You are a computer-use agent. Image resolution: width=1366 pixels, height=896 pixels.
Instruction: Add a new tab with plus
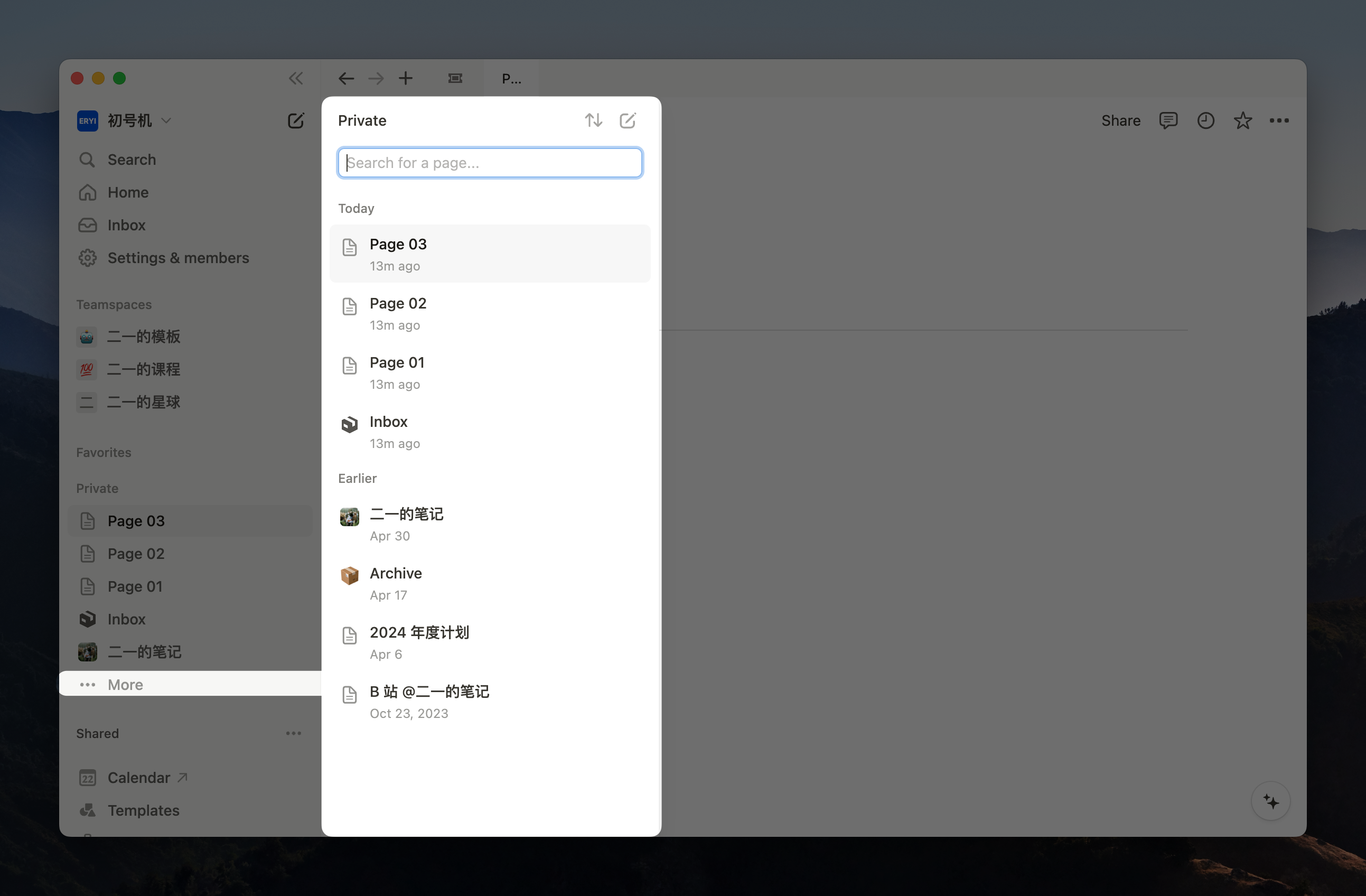click(x=406, y=78)
